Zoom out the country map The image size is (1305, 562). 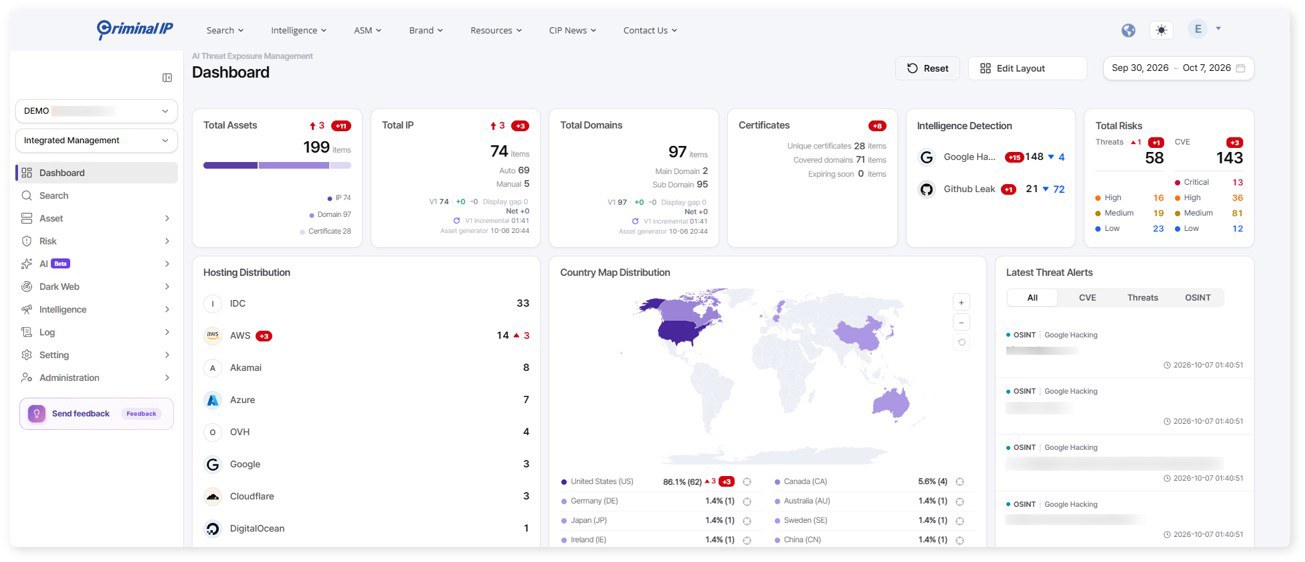[x=961, y=322]
